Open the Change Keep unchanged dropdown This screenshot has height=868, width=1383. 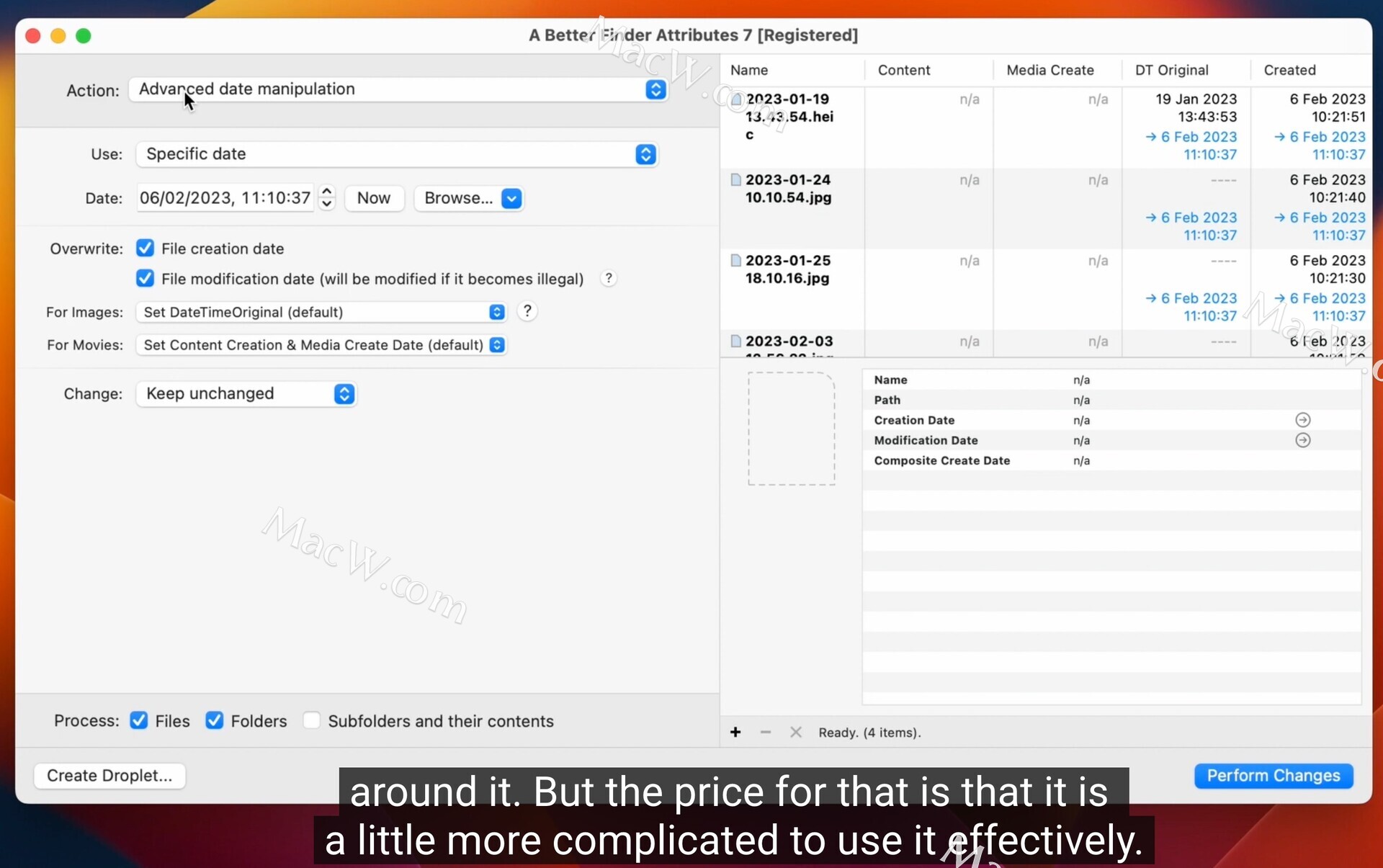[x=246, y=394]
